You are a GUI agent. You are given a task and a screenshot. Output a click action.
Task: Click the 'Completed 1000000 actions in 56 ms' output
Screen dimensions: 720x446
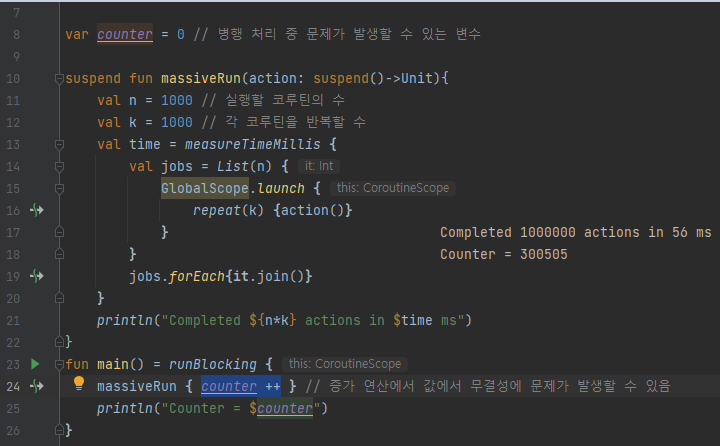coord(575,232)
